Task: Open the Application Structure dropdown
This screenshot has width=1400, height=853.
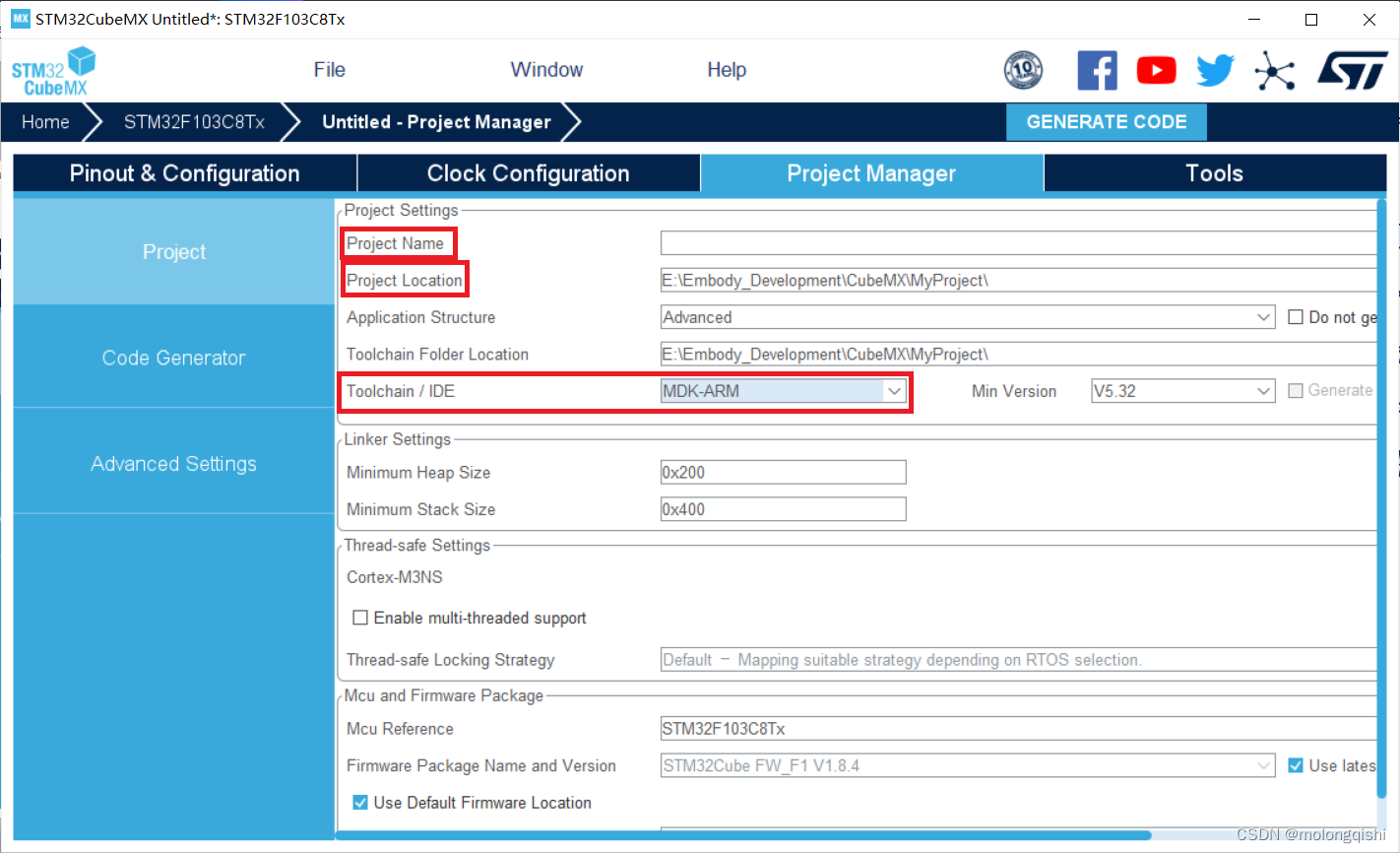Action: (968, 317)
